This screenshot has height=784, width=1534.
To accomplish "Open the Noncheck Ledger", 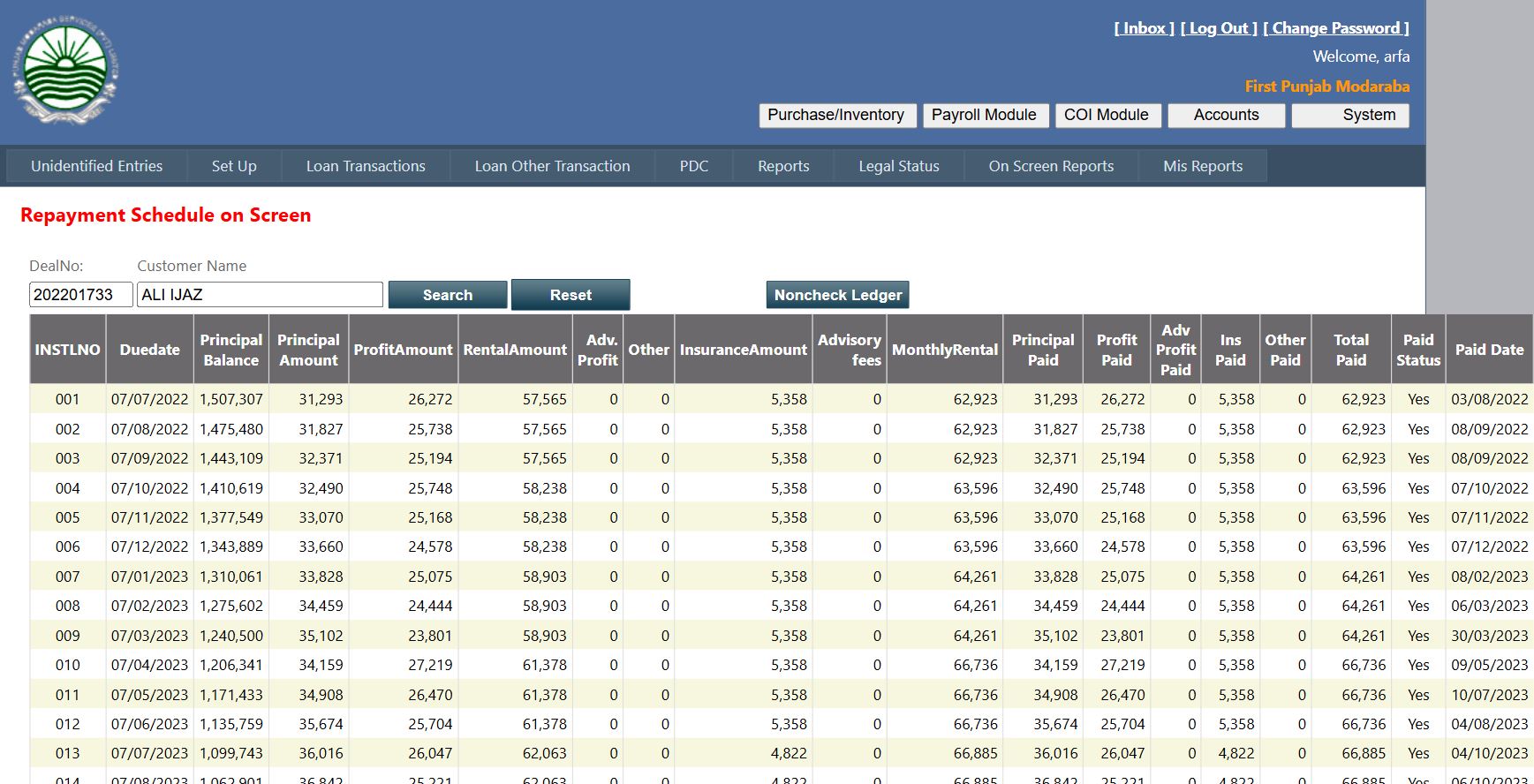I will tap(838, 295).
